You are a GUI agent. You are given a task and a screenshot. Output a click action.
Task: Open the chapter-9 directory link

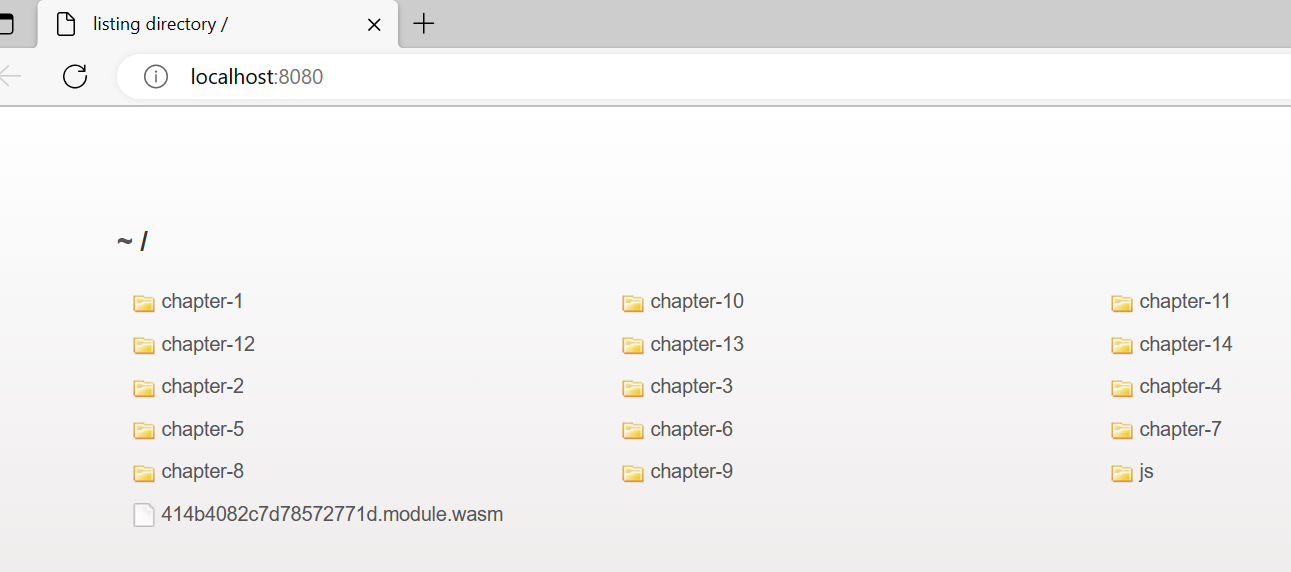(691, 471)
